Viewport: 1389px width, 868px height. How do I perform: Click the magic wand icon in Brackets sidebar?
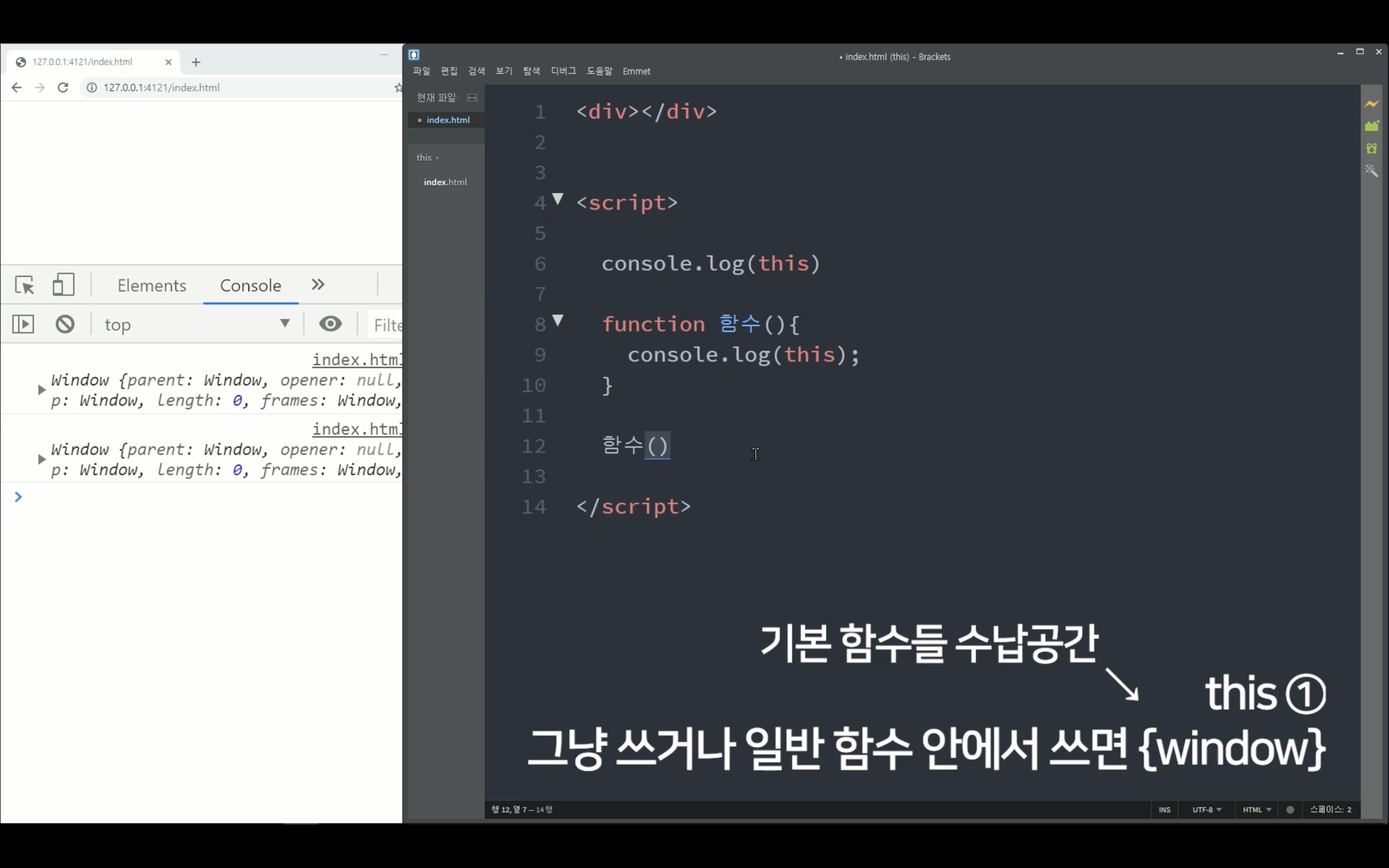pyautogui.click(x=1371, y=171)
